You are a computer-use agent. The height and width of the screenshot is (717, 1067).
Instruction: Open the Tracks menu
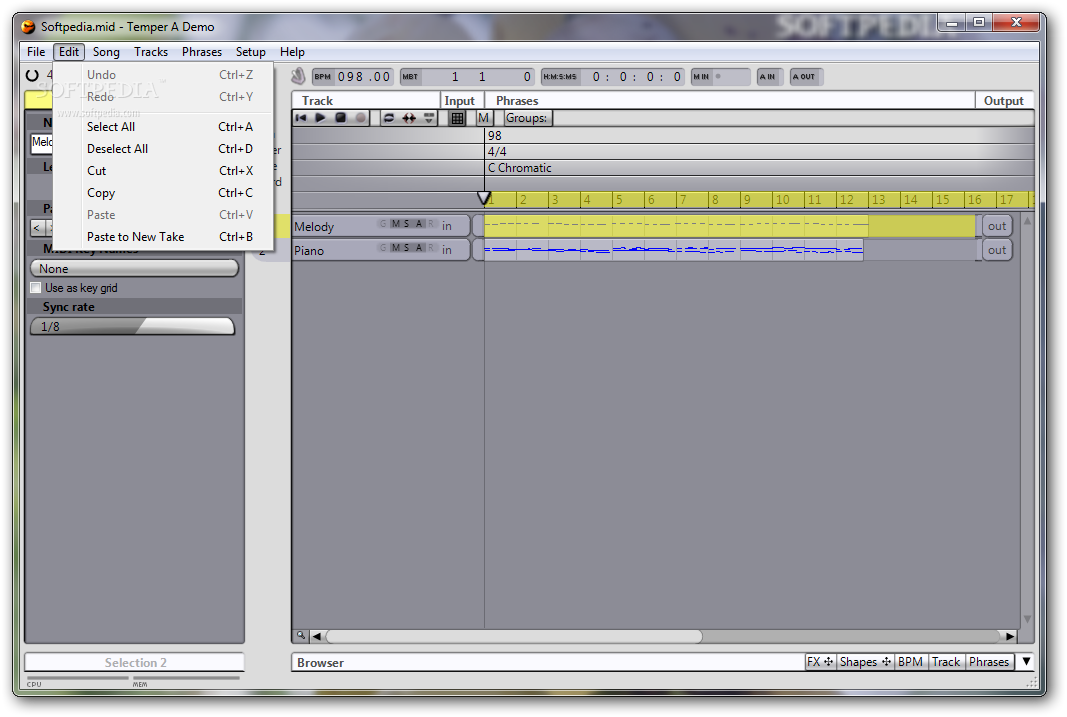(151, 52)
